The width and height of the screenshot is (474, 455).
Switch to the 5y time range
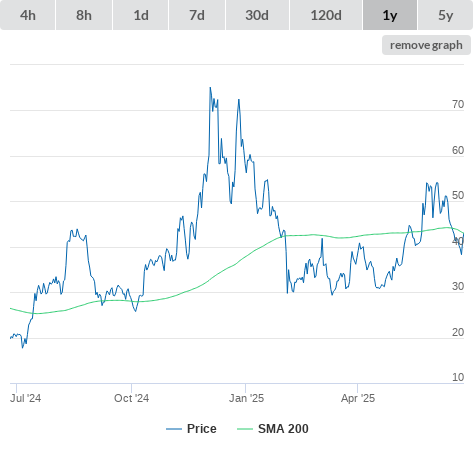[445, 15]
